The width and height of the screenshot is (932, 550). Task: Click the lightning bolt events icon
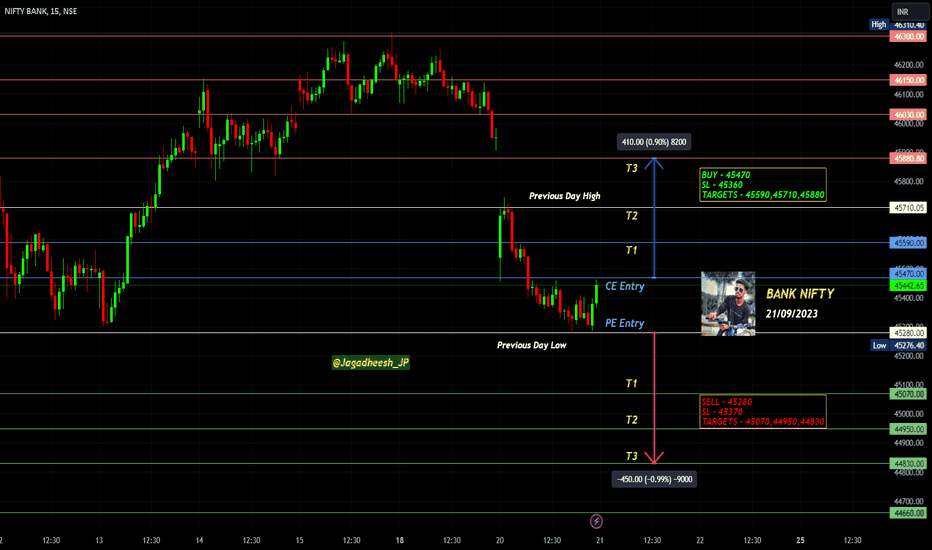(x=596, y=521)
